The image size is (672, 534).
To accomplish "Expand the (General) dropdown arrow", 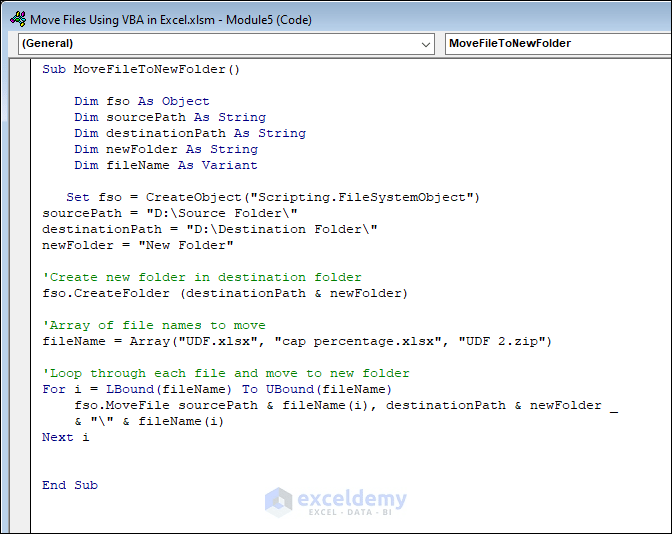I will coord(426,44).
